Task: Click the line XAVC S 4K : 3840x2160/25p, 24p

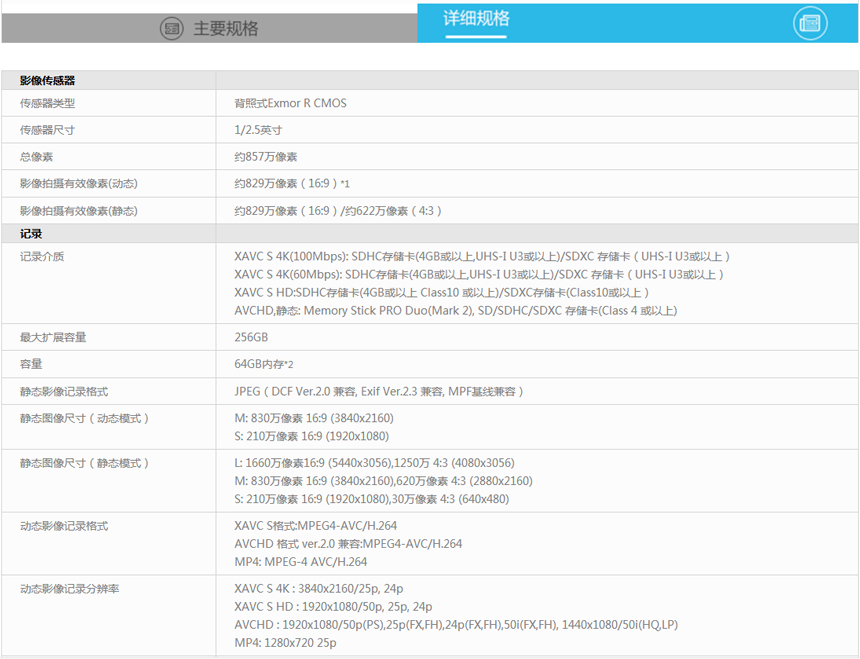Action: pos(319,589)
